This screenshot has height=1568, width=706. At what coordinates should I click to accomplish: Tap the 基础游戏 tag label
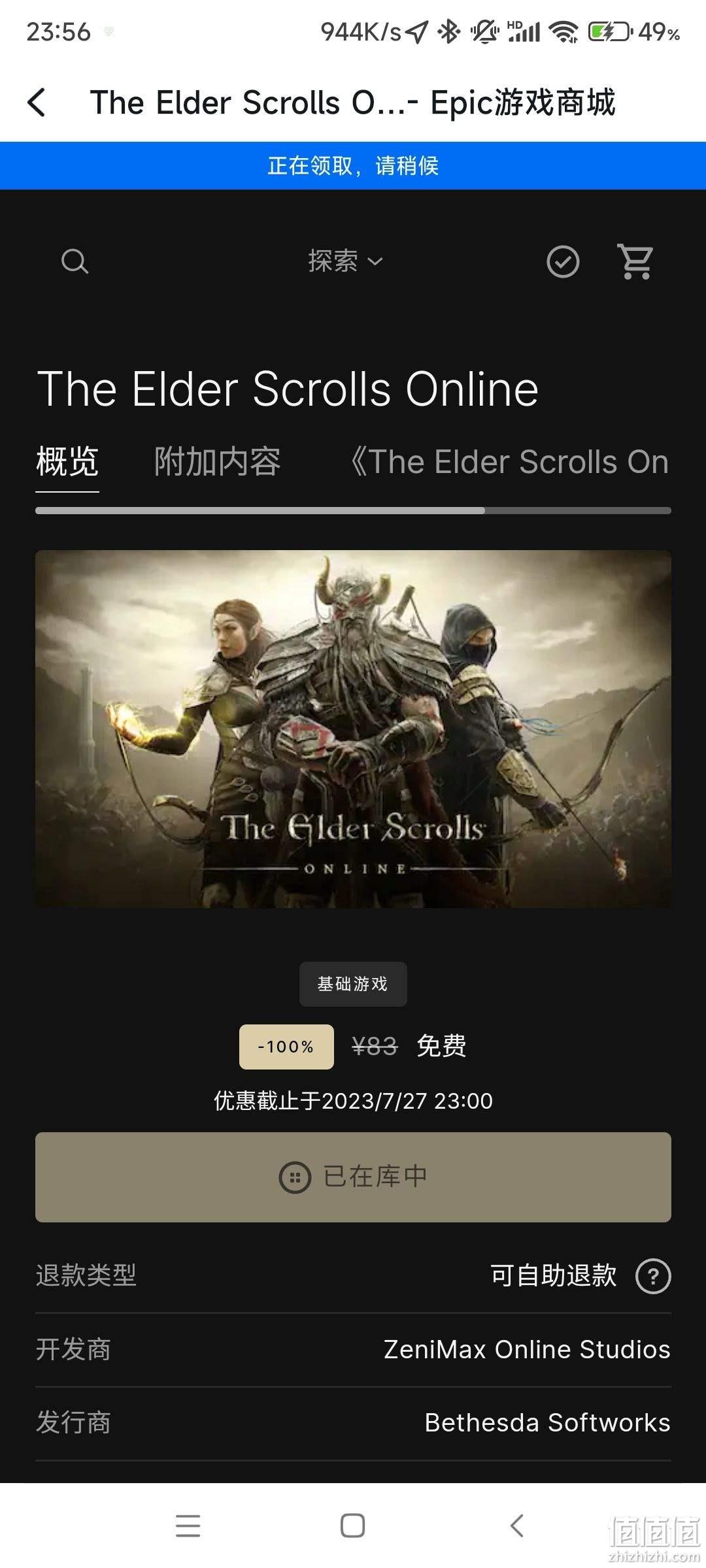353,984
